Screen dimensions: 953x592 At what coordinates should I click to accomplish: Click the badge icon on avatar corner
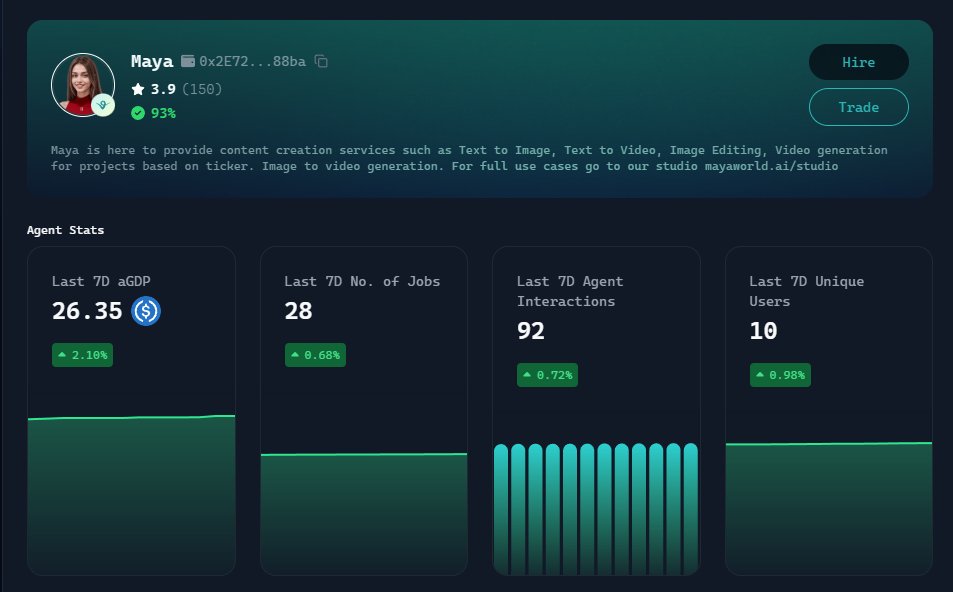103,105
